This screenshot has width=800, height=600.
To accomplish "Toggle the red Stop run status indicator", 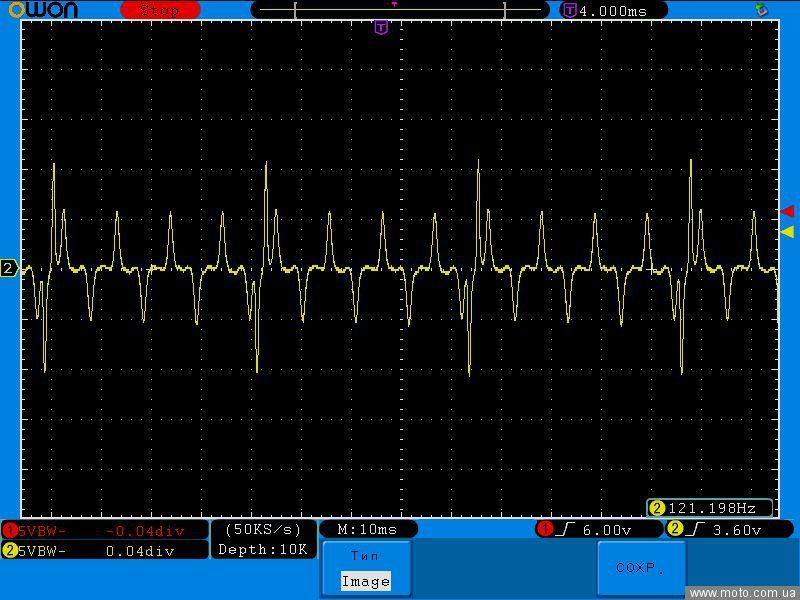I will [x=160, y=10].
